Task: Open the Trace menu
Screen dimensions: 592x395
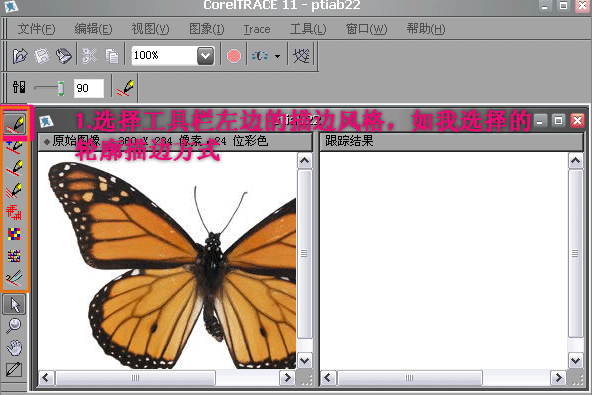Action: [x=257, y=29]
